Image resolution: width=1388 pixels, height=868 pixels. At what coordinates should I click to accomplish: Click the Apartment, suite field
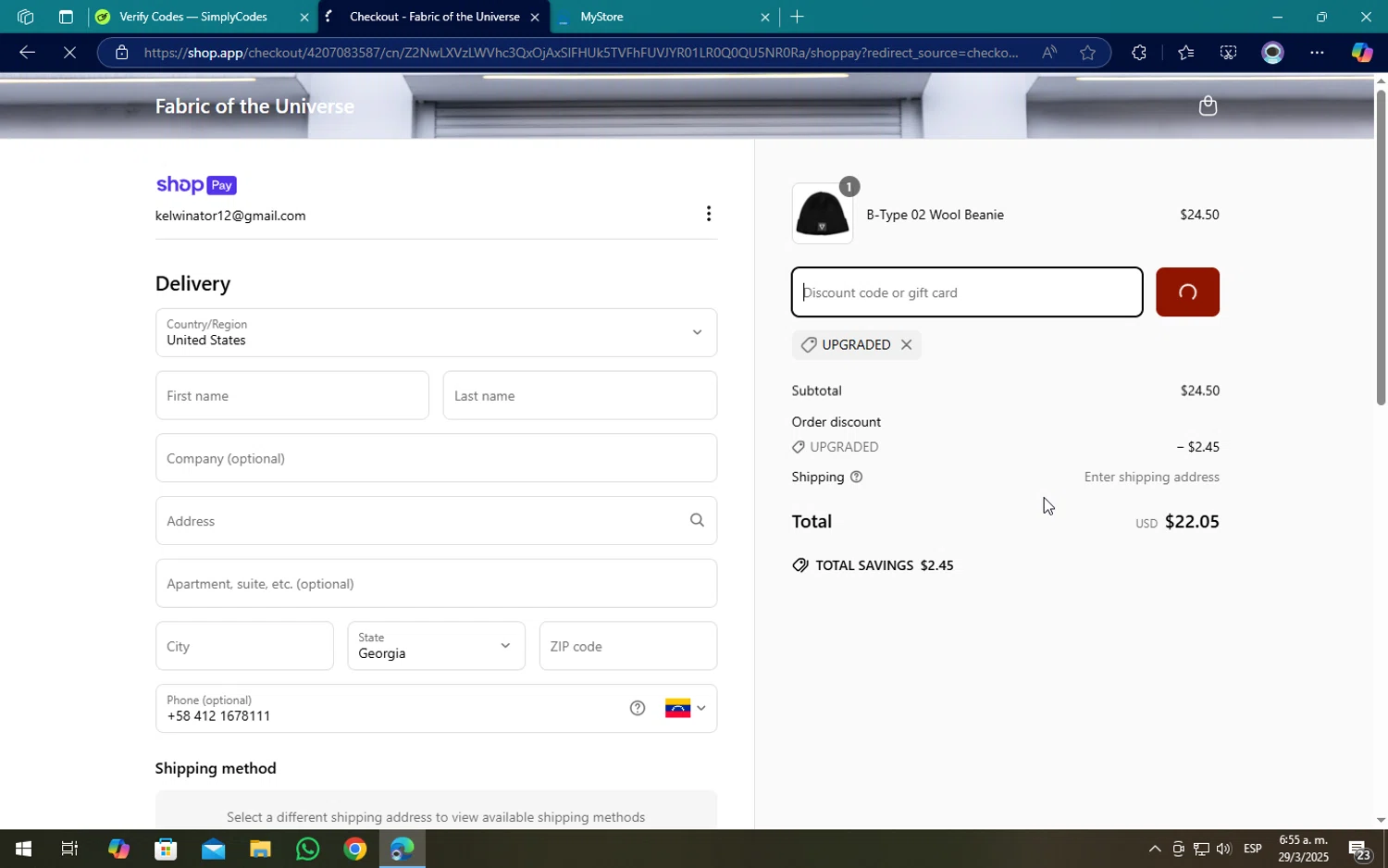[436, 583]
